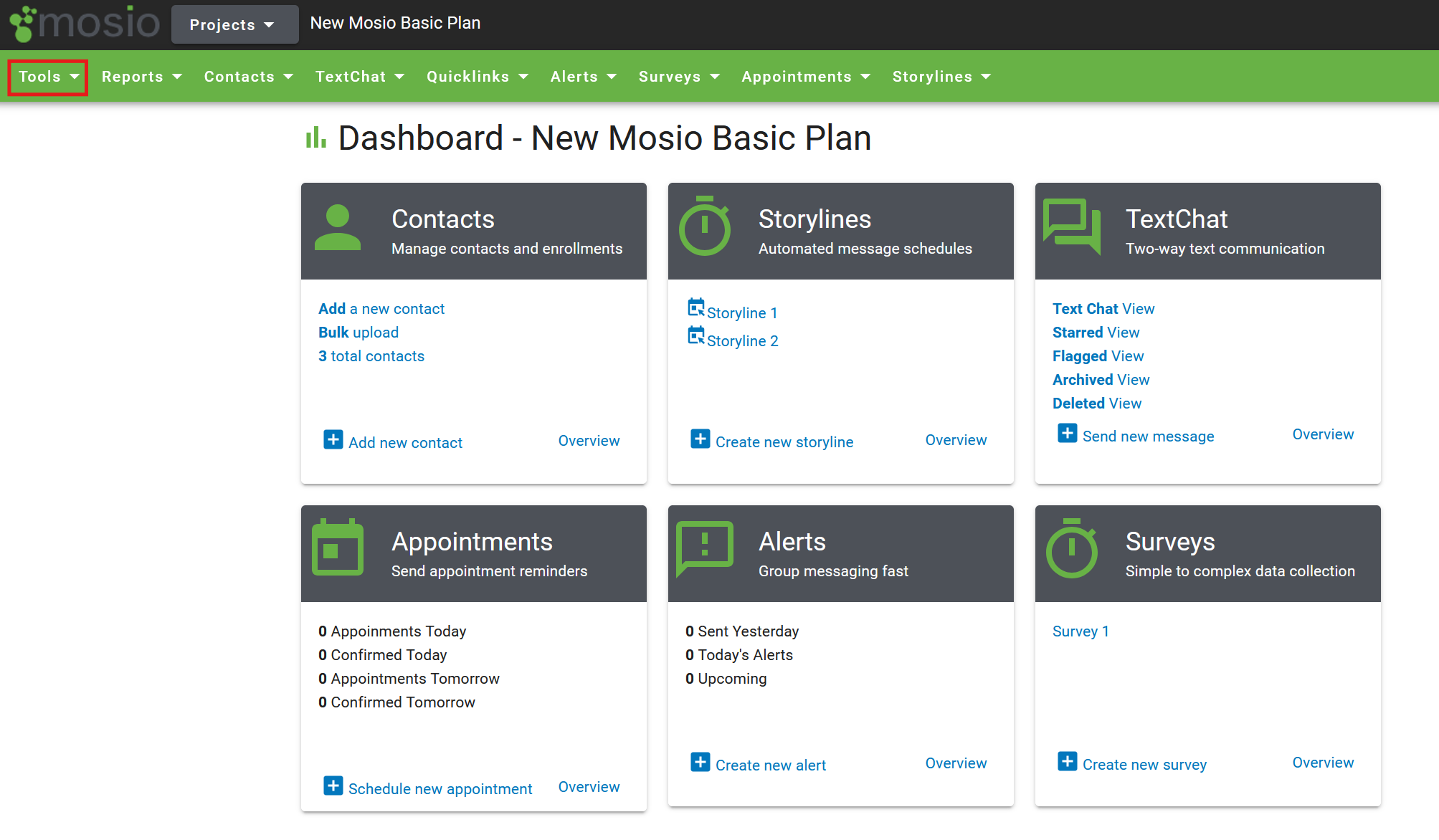Expand the Alerts menu in navbar
This screenshot has height=840, width=1439.
pos(584,77)
